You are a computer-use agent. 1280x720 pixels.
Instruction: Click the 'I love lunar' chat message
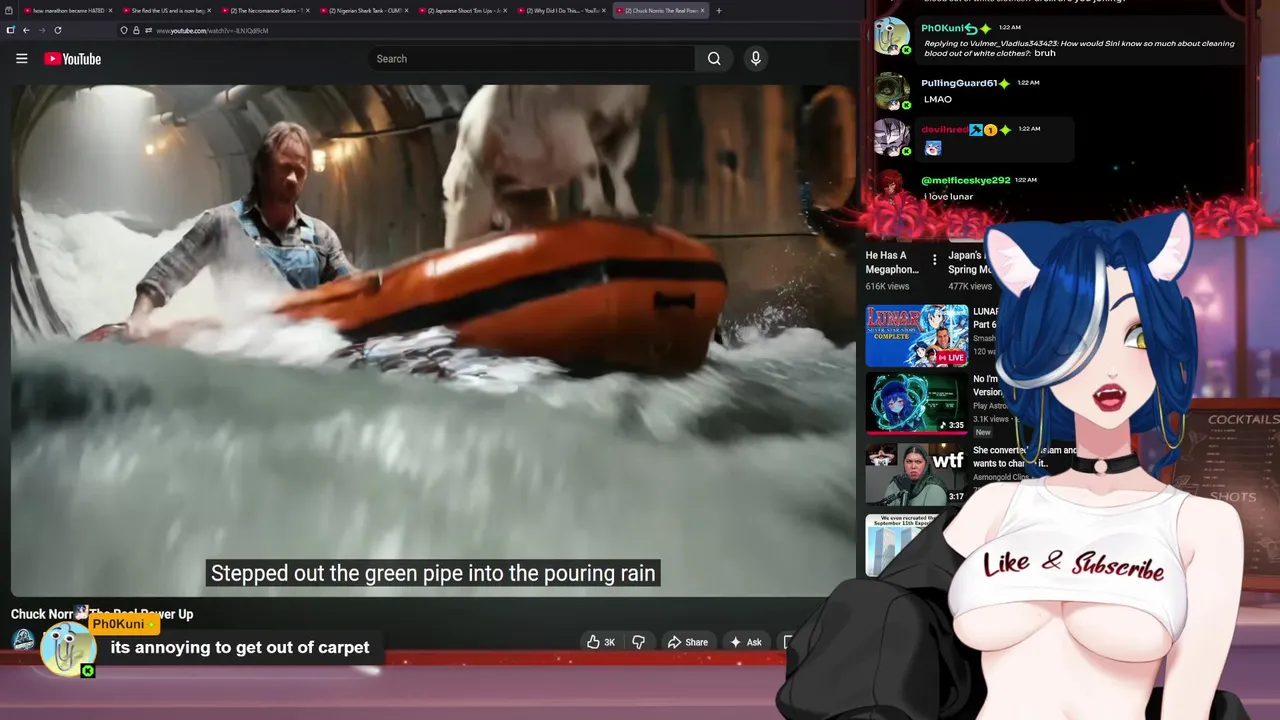coord(947,196)
